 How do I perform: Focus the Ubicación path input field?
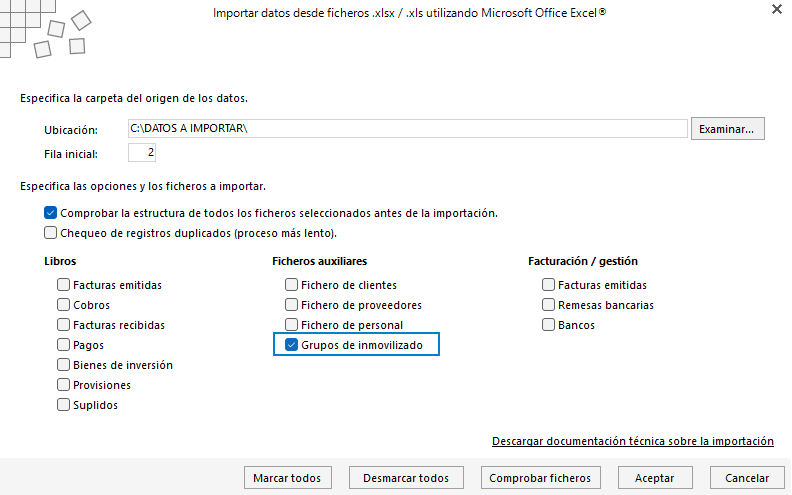pyautogui.click(x=408, y=128)
